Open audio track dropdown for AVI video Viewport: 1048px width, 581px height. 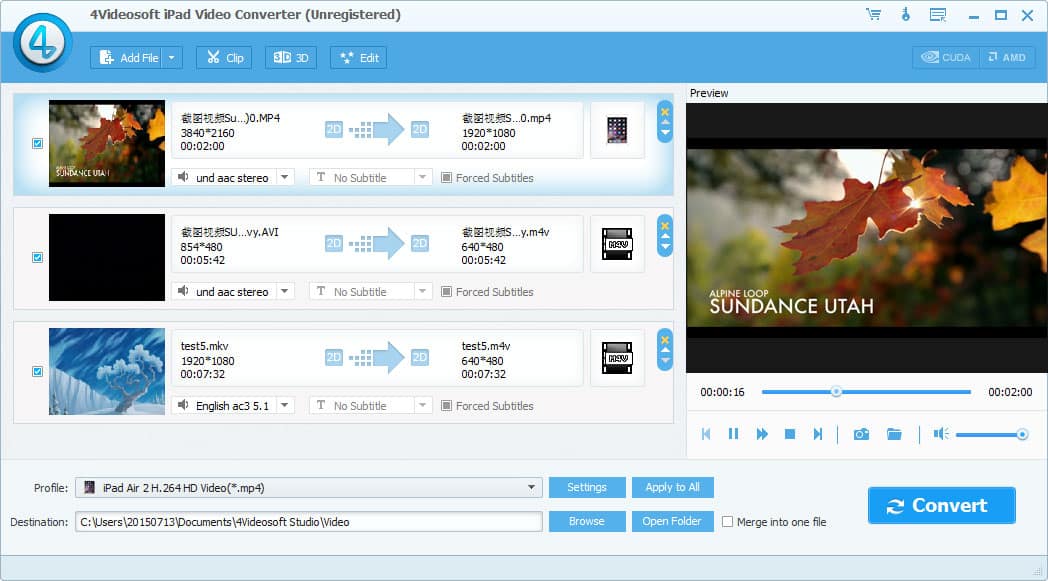coord(285,292)
